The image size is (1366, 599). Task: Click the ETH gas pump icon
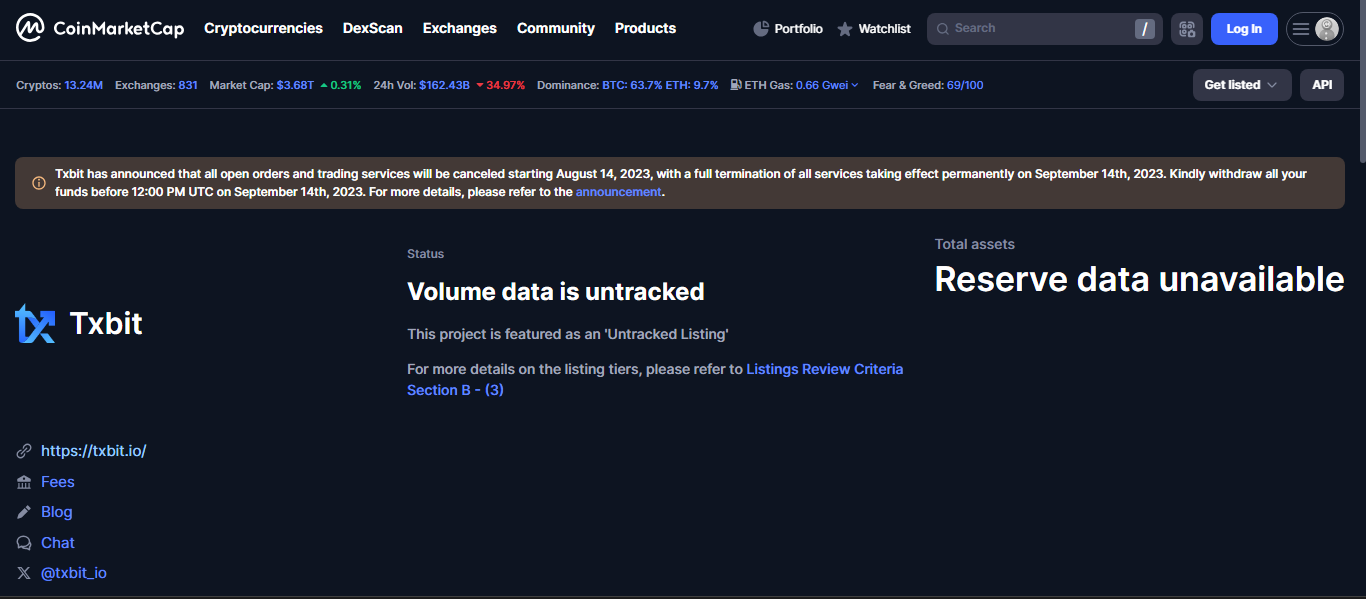pyautogui.click(x=736, y=85)
